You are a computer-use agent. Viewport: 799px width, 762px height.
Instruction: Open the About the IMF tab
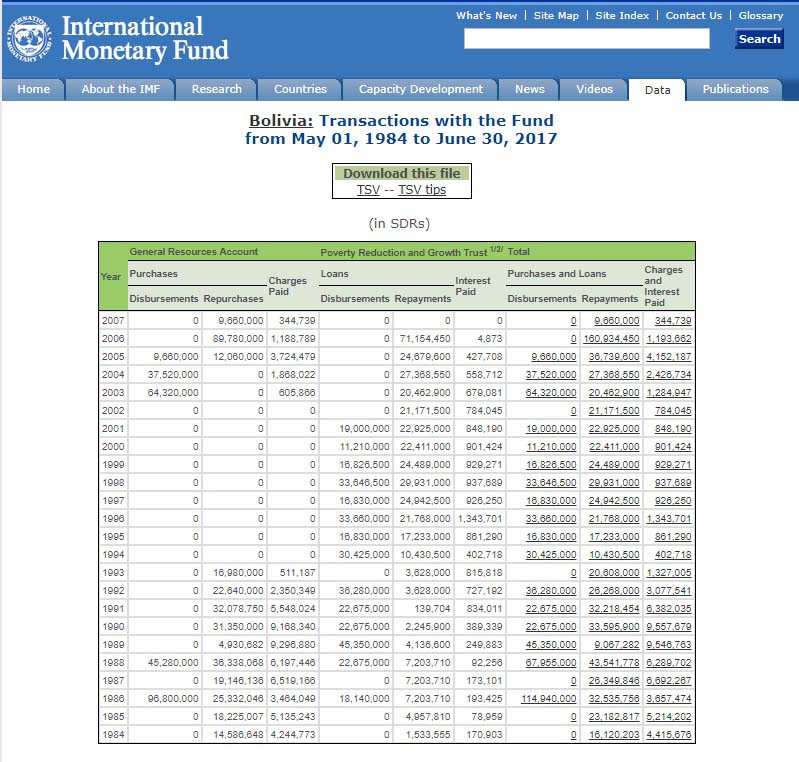tap(121, 89)
